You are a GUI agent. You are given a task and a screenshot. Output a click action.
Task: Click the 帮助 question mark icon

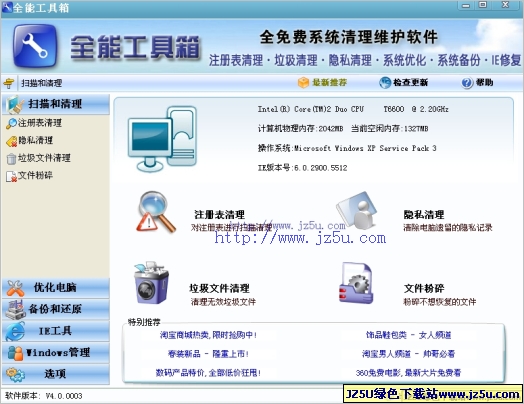[467, 83]
